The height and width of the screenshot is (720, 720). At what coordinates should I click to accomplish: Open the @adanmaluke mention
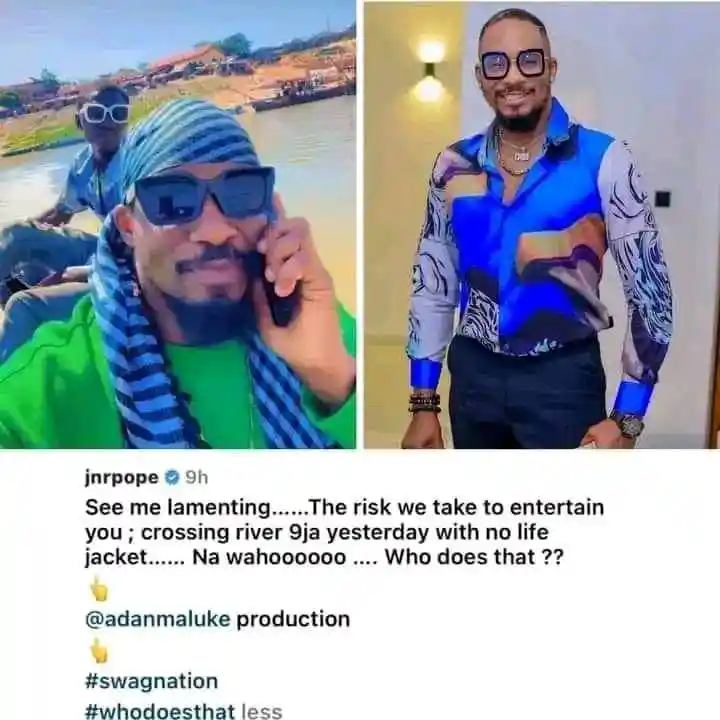pos(158,619)
